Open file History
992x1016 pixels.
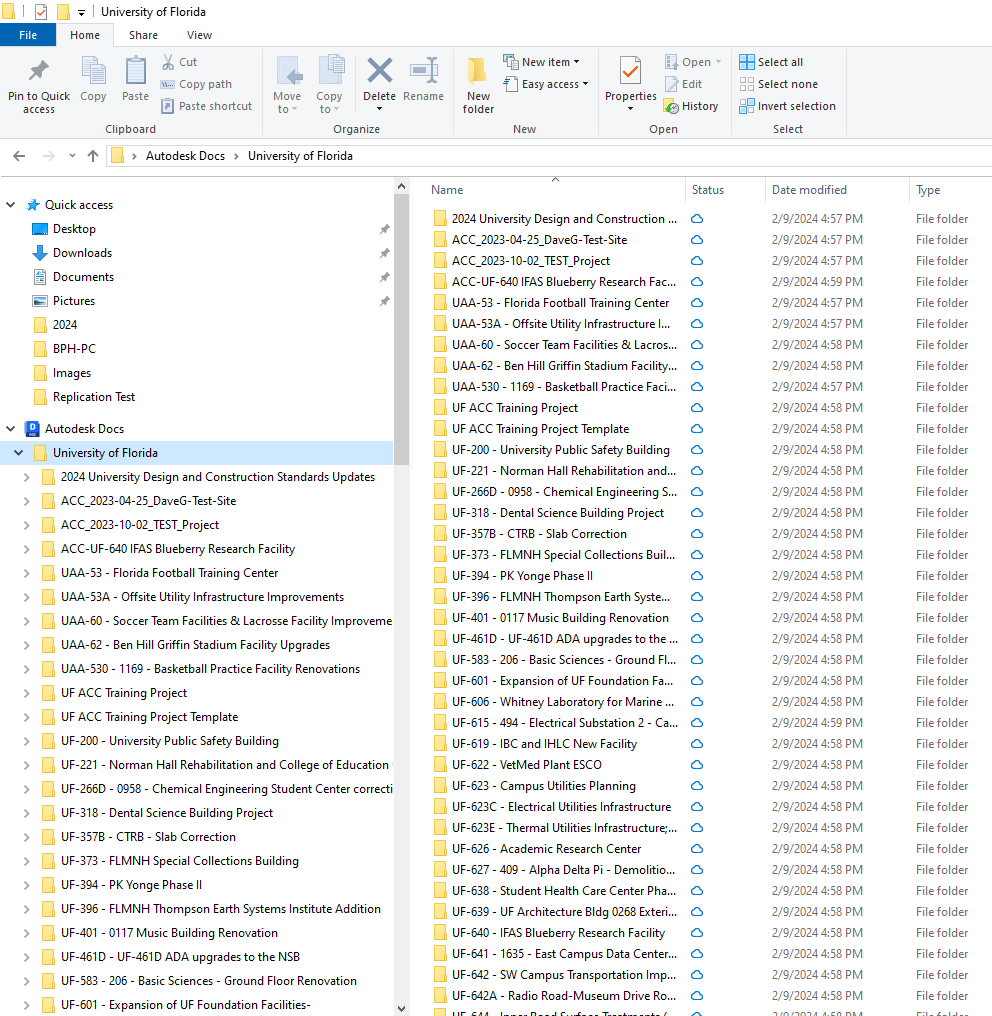pos(692,106)
